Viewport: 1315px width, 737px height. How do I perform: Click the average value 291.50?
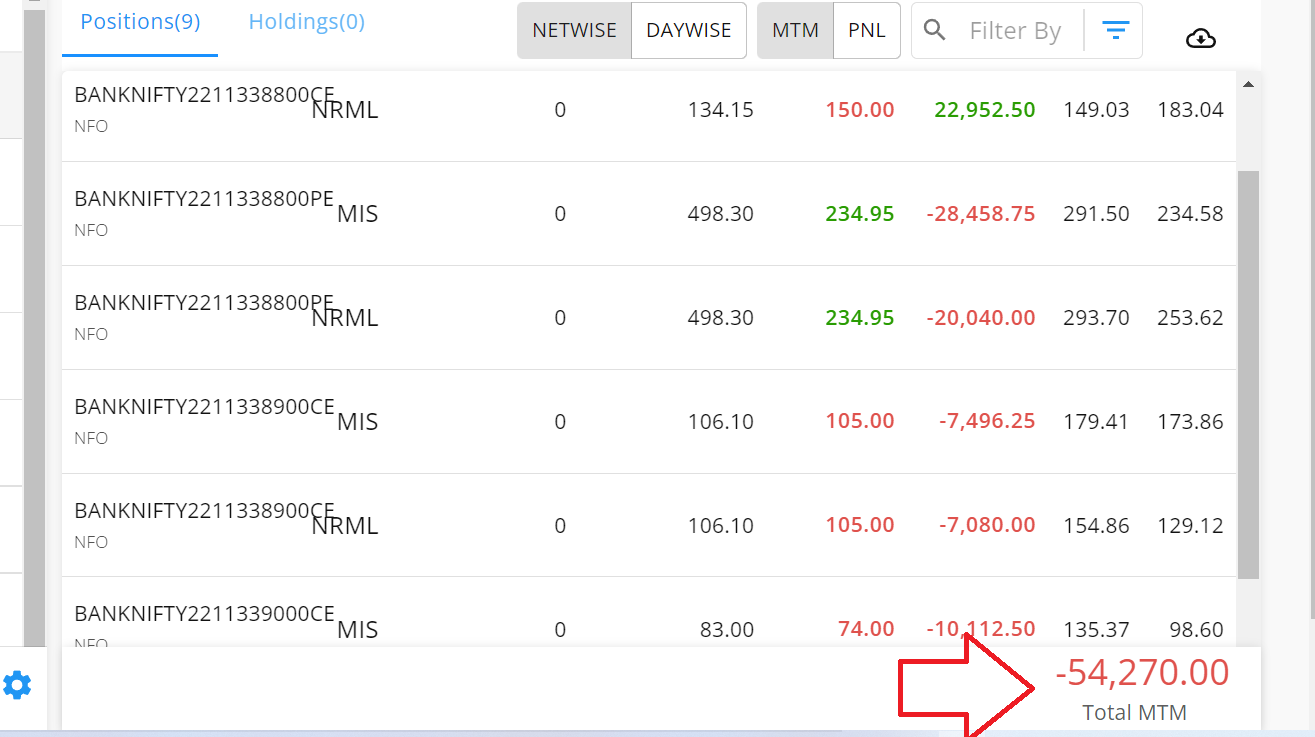1097,214
